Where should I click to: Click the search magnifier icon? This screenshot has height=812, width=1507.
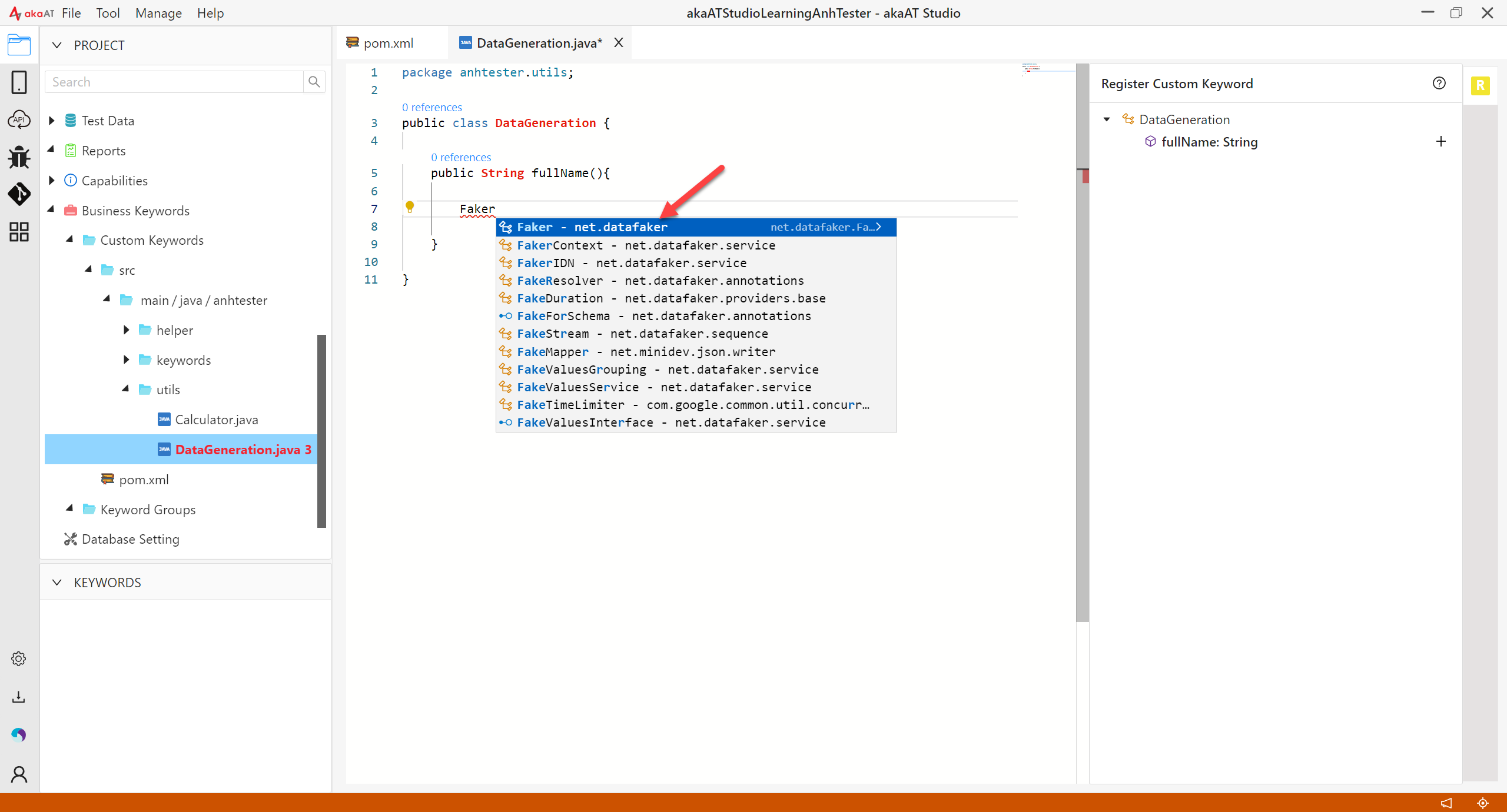(x=314, y=82)
